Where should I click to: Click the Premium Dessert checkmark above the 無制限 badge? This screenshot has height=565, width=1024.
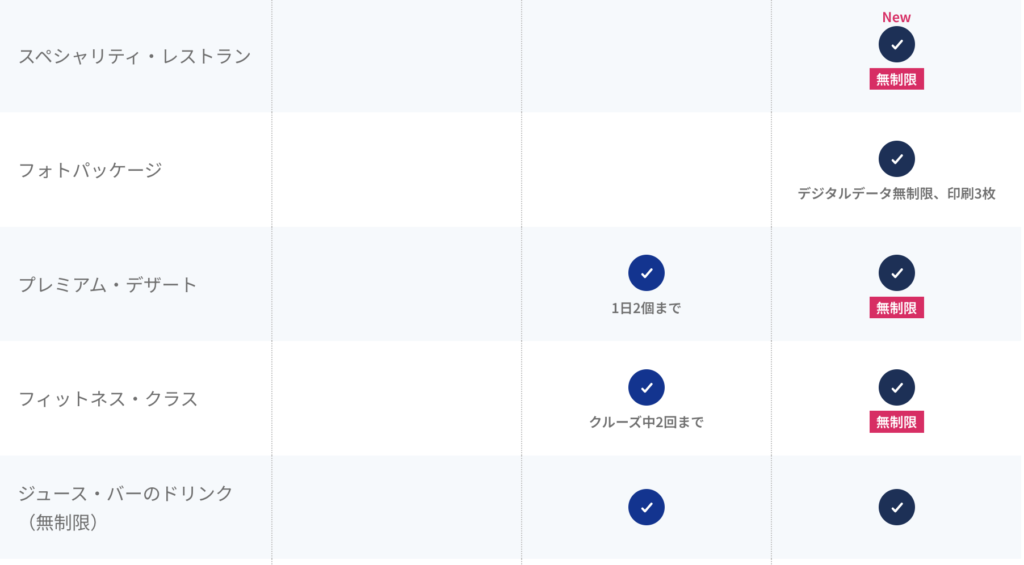(x=896, y=273)
